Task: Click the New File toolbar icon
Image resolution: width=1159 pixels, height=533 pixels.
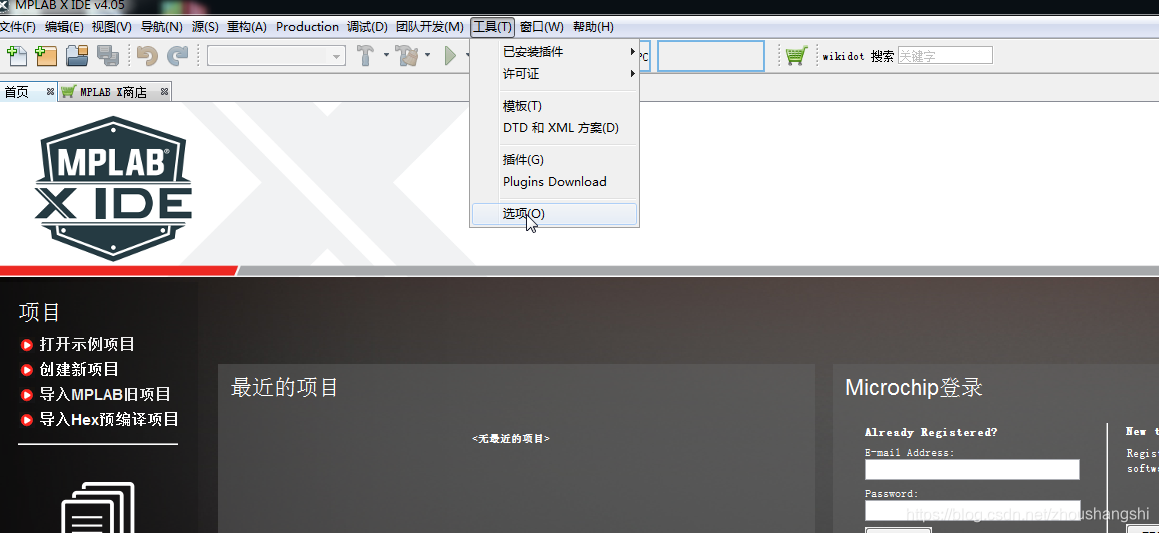Action: point(16,55)
